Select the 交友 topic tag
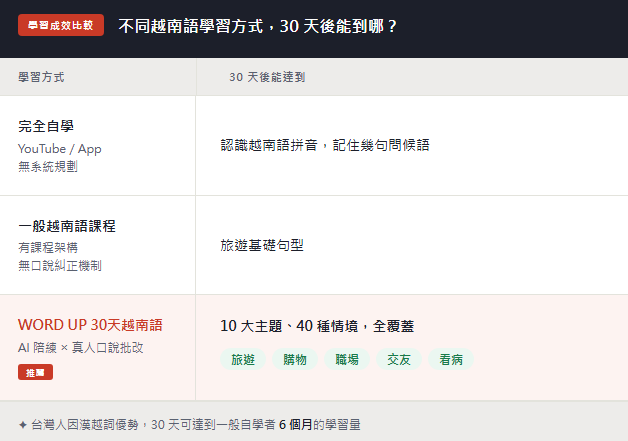 (399, 359)
